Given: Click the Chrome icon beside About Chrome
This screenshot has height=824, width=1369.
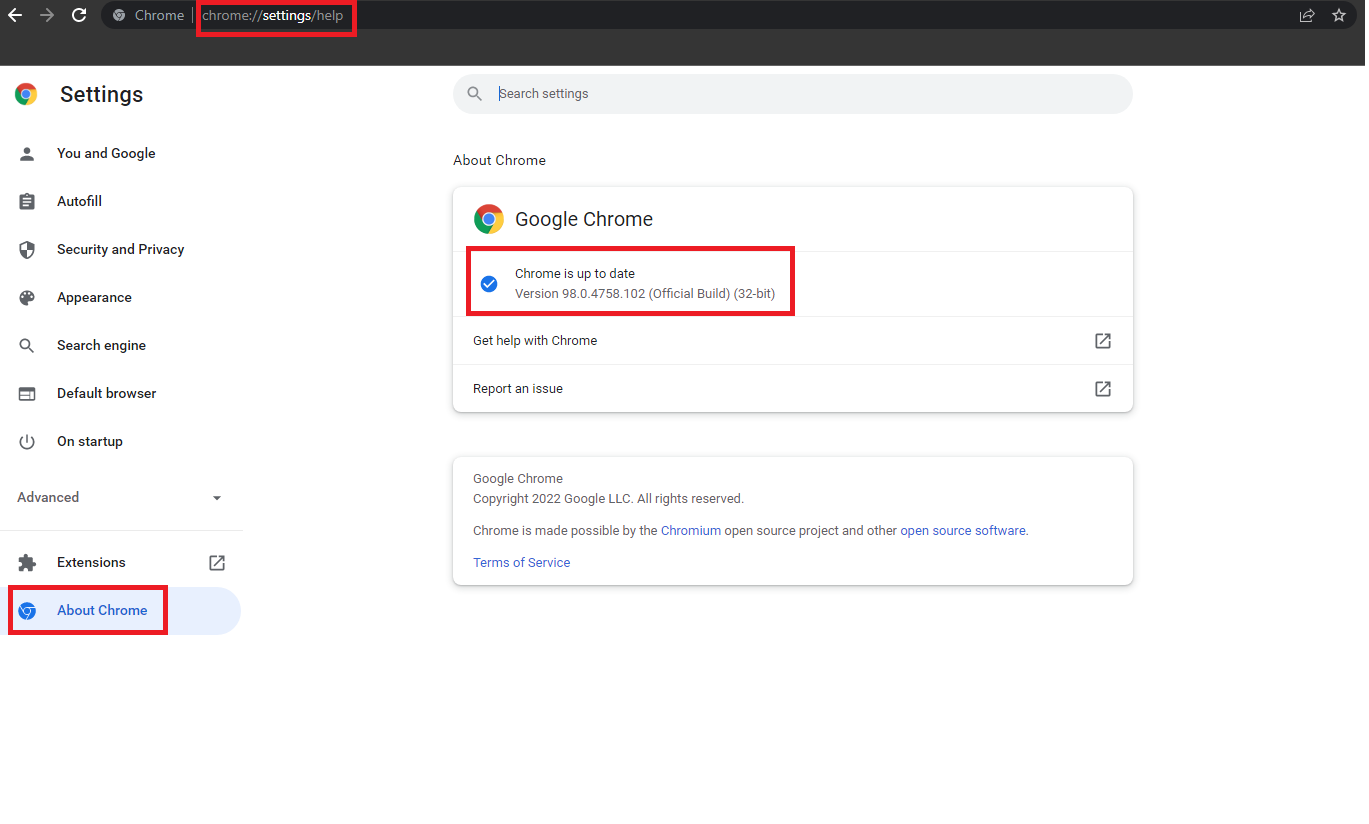Looking at the screenshot, I should coord(27,610).
